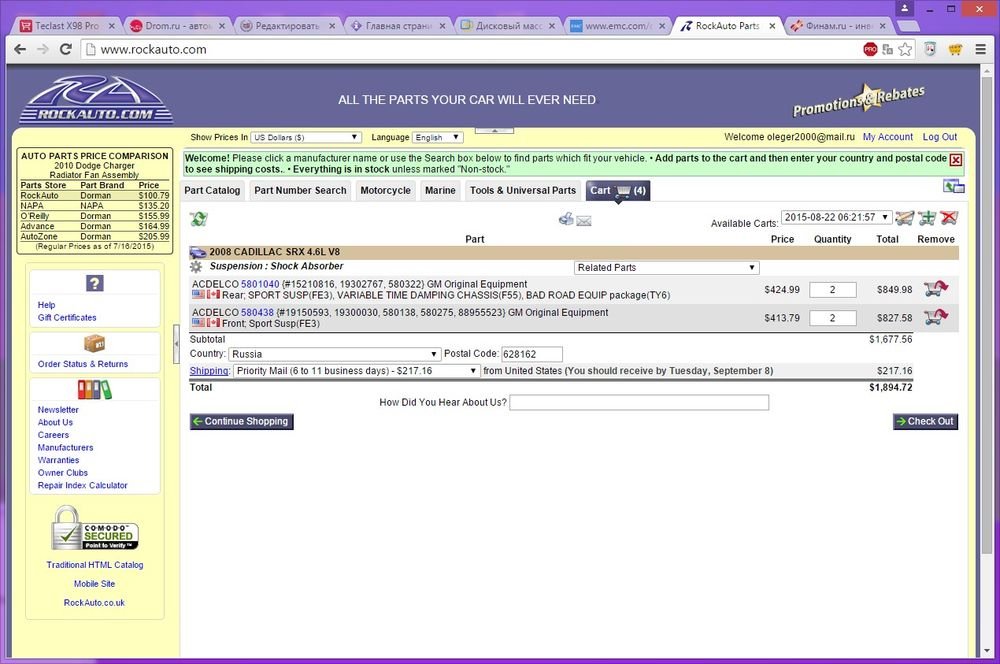This screenshot has height=664, width=1000.
Task: Open the Tools & Universal Parts tab
Action: coord(523,190)
